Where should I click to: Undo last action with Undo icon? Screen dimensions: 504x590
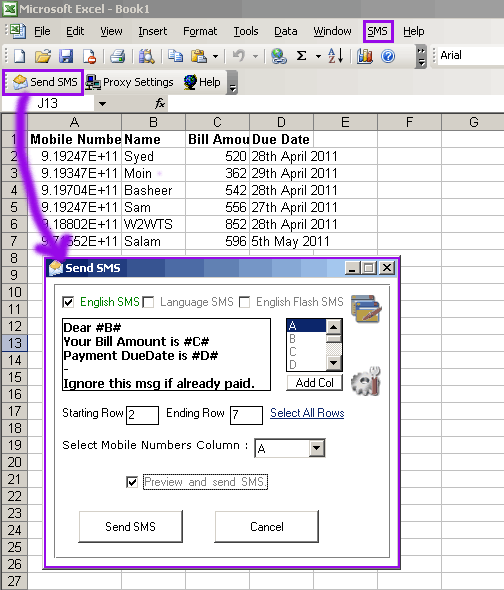[239, 56]
